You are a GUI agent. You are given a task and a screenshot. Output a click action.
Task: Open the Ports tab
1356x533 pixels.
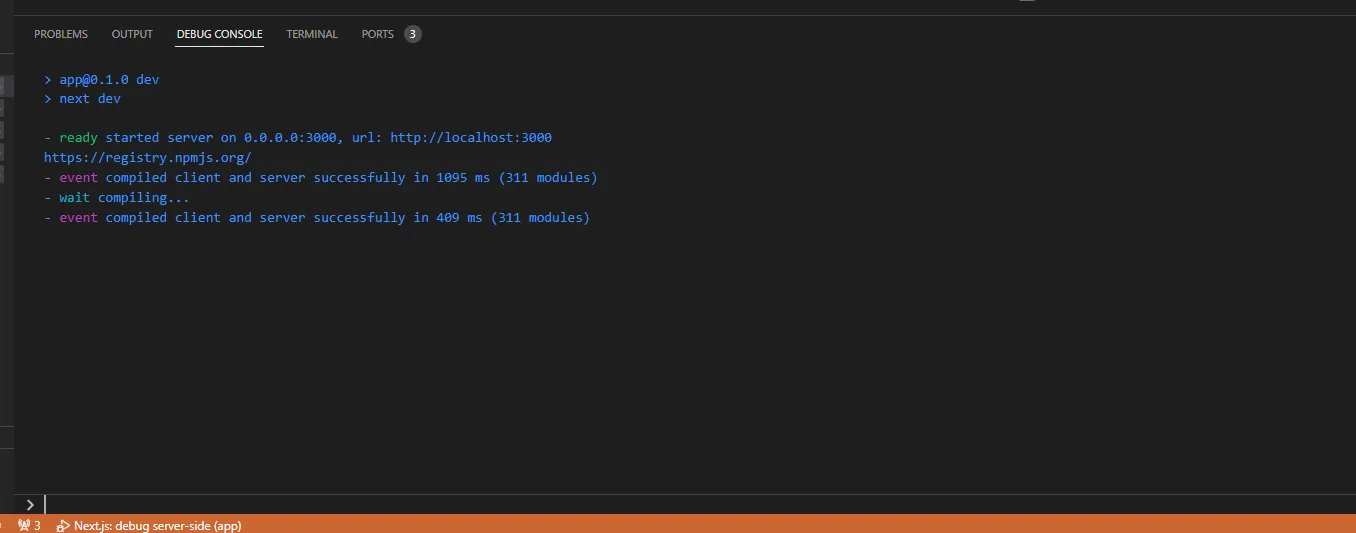click(378, 34)
